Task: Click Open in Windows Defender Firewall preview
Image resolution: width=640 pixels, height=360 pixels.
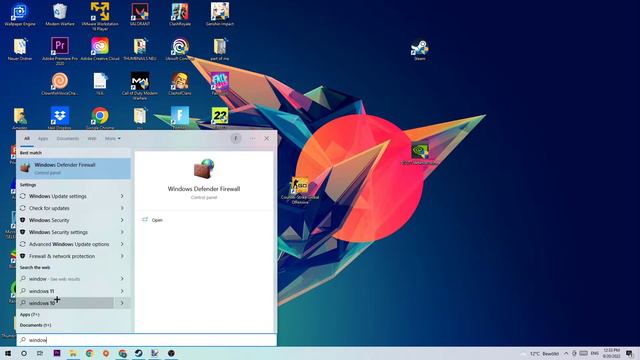Action: tap(157, 220)
